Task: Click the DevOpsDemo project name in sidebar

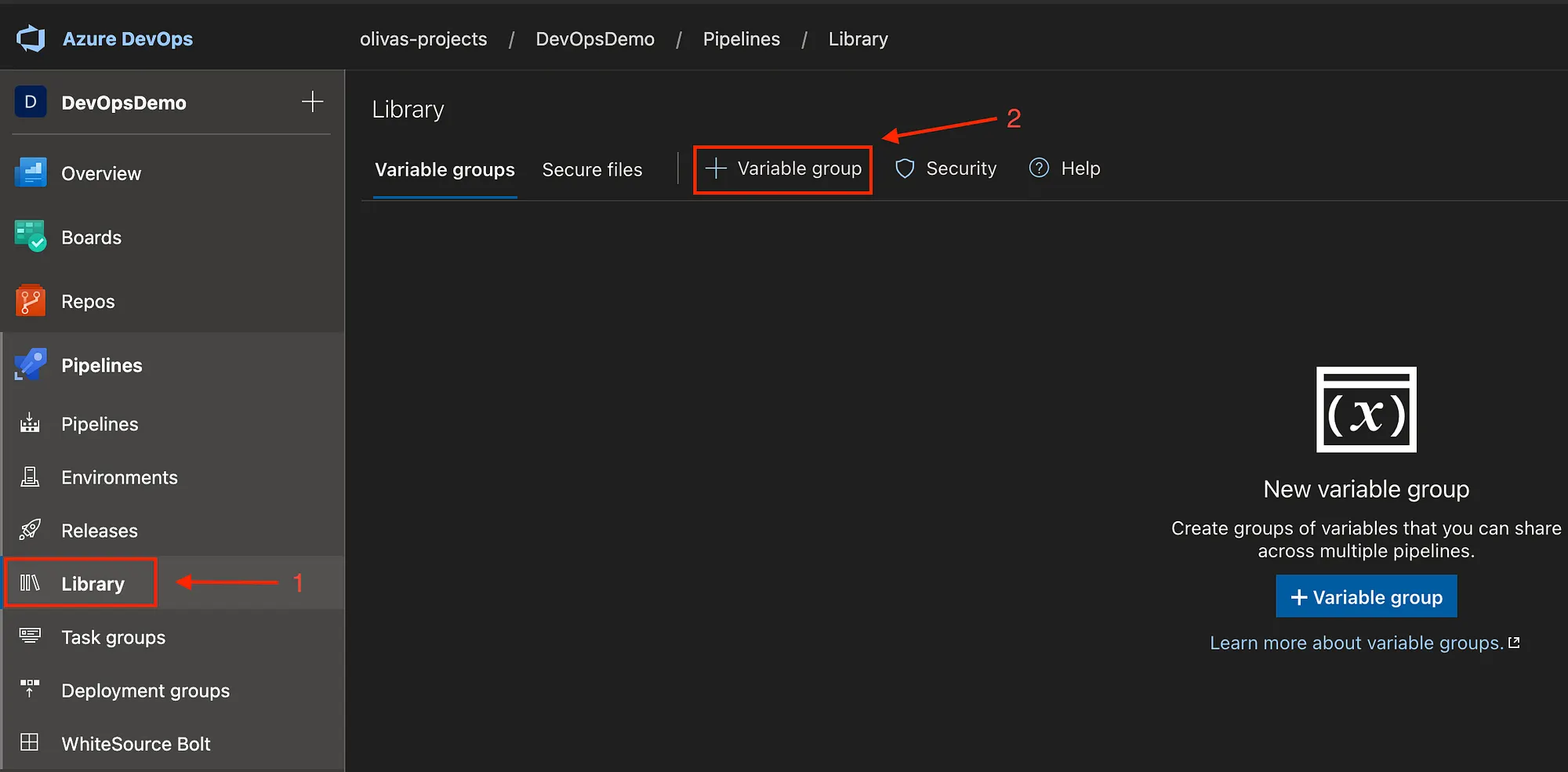Action: pos(124,103)
